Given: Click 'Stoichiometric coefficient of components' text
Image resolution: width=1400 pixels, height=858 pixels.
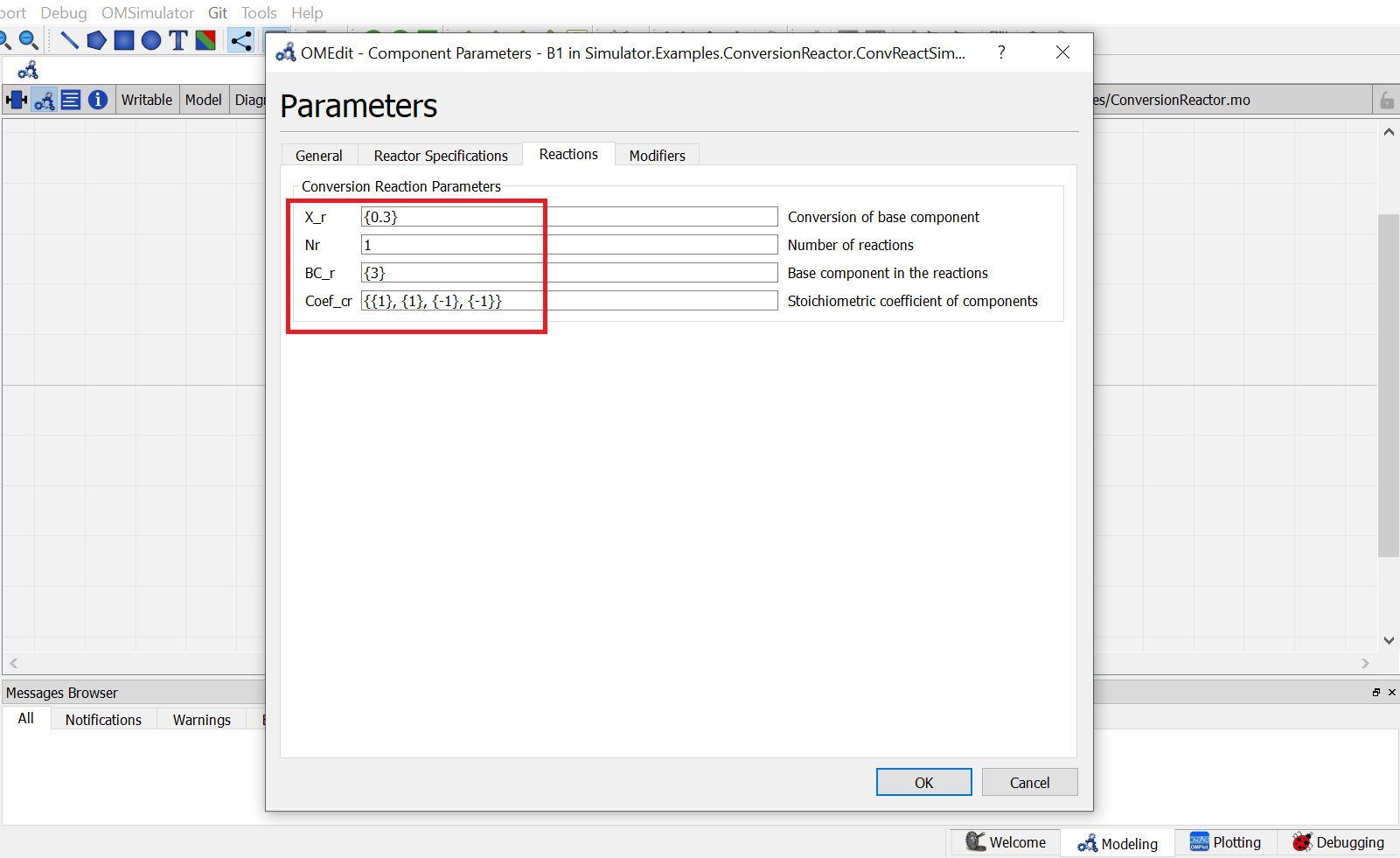Looking at the screenshot, I should [913, 301].
